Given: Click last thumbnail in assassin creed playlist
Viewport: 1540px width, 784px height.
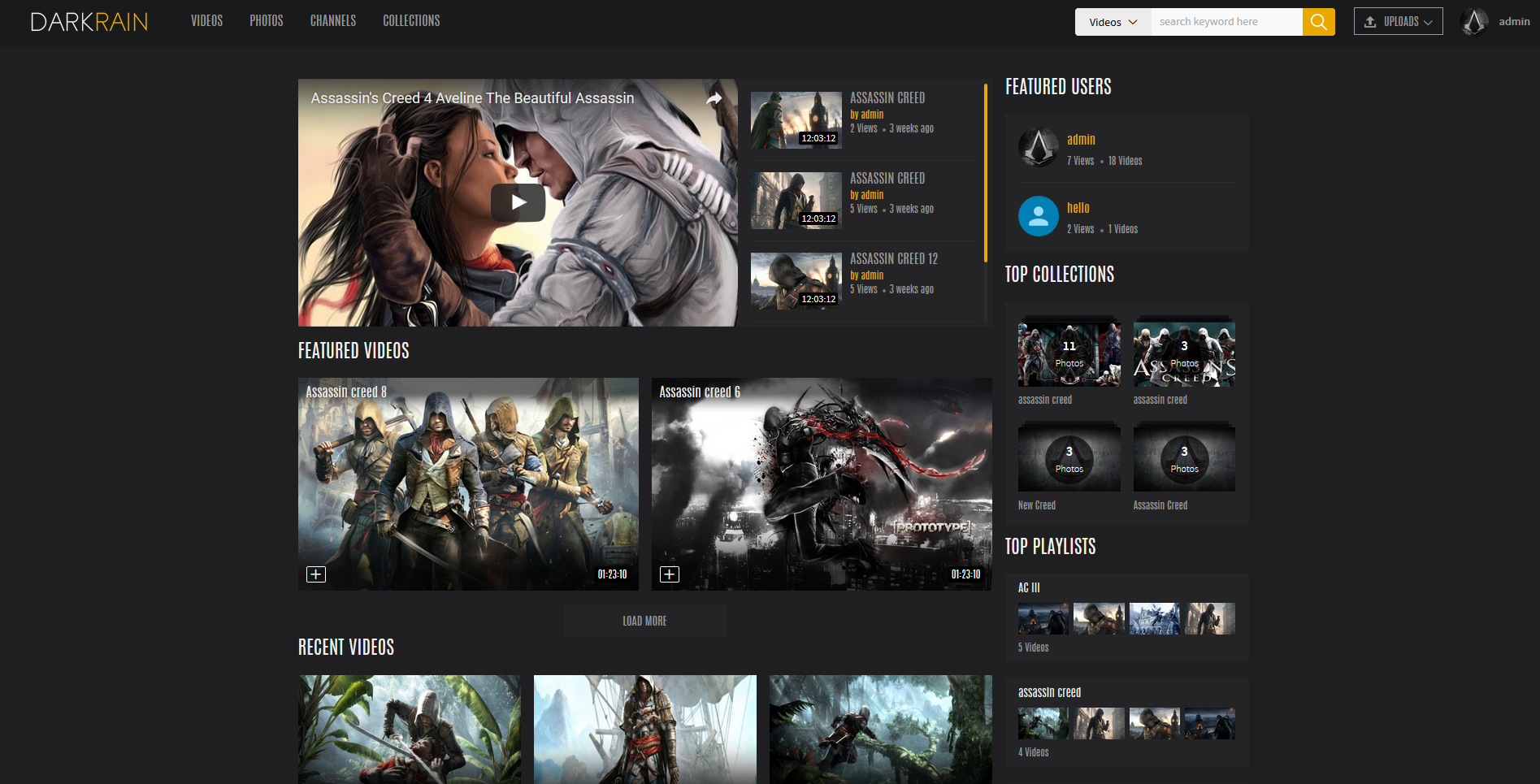Looking at the screenshot, I should (1209, 723).
